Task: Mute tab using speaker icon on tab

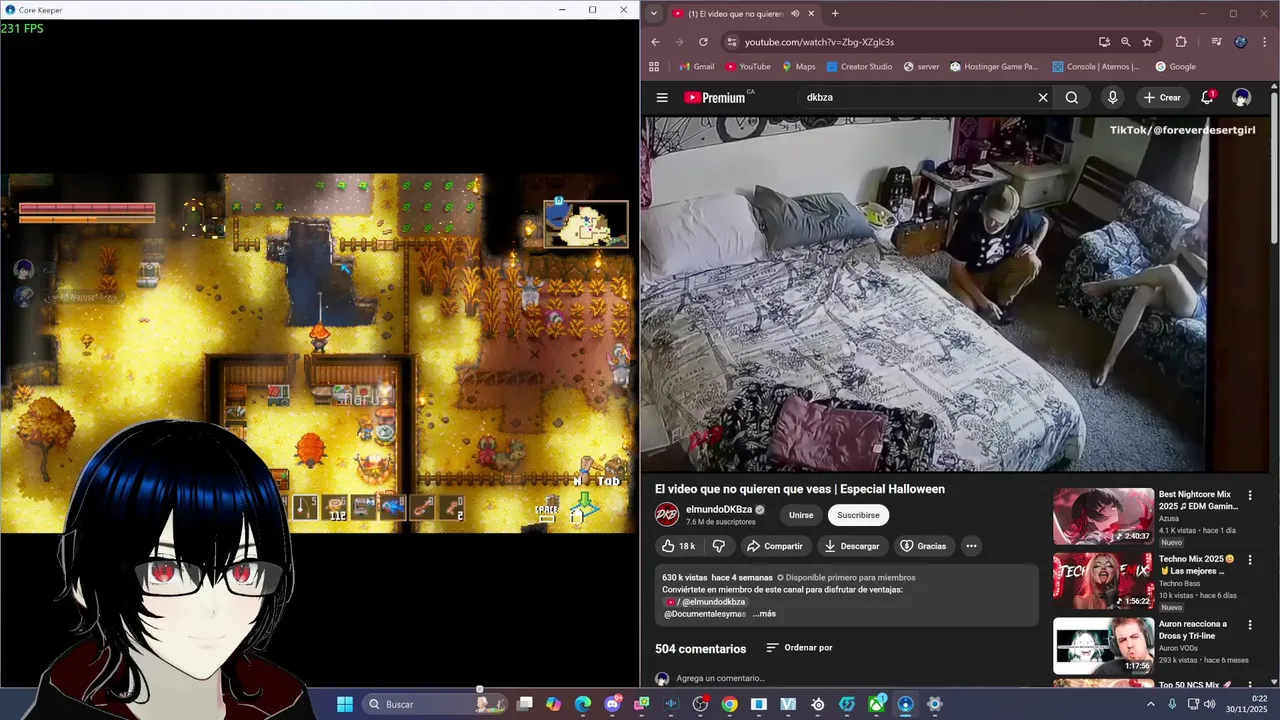Action: click(x=794, y=13)
